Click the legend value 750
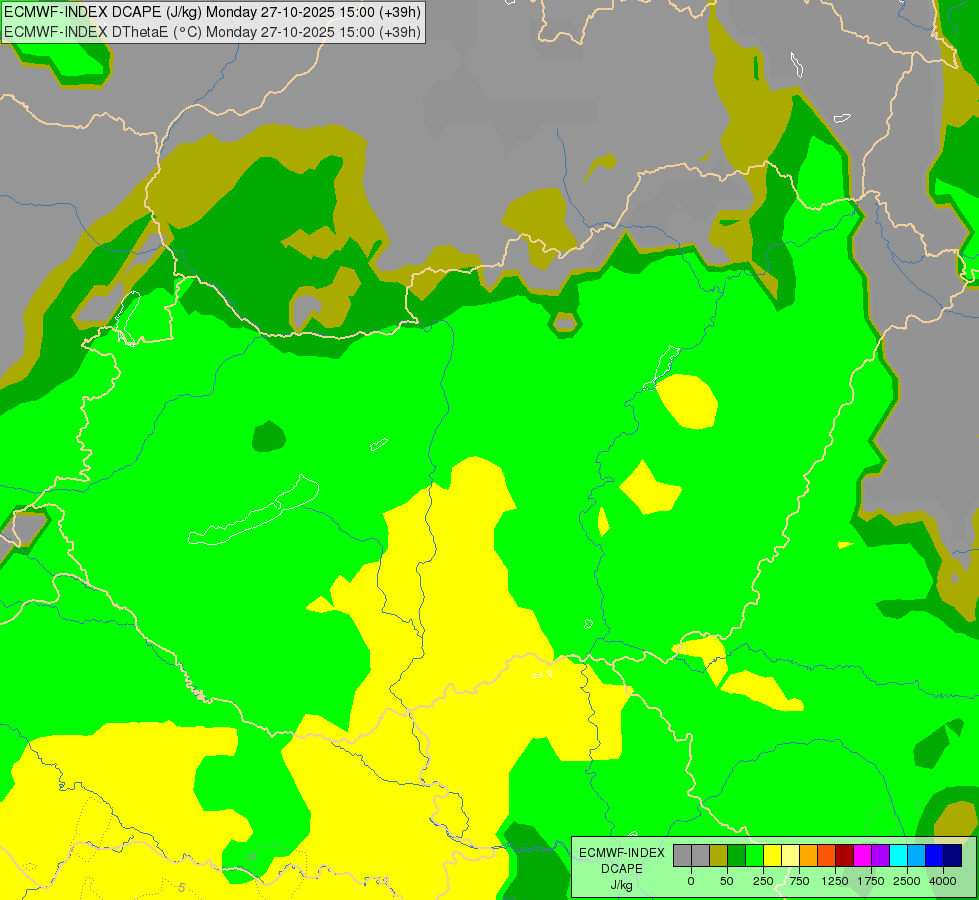This screenshot has height=900, width=979. point(799,881)
